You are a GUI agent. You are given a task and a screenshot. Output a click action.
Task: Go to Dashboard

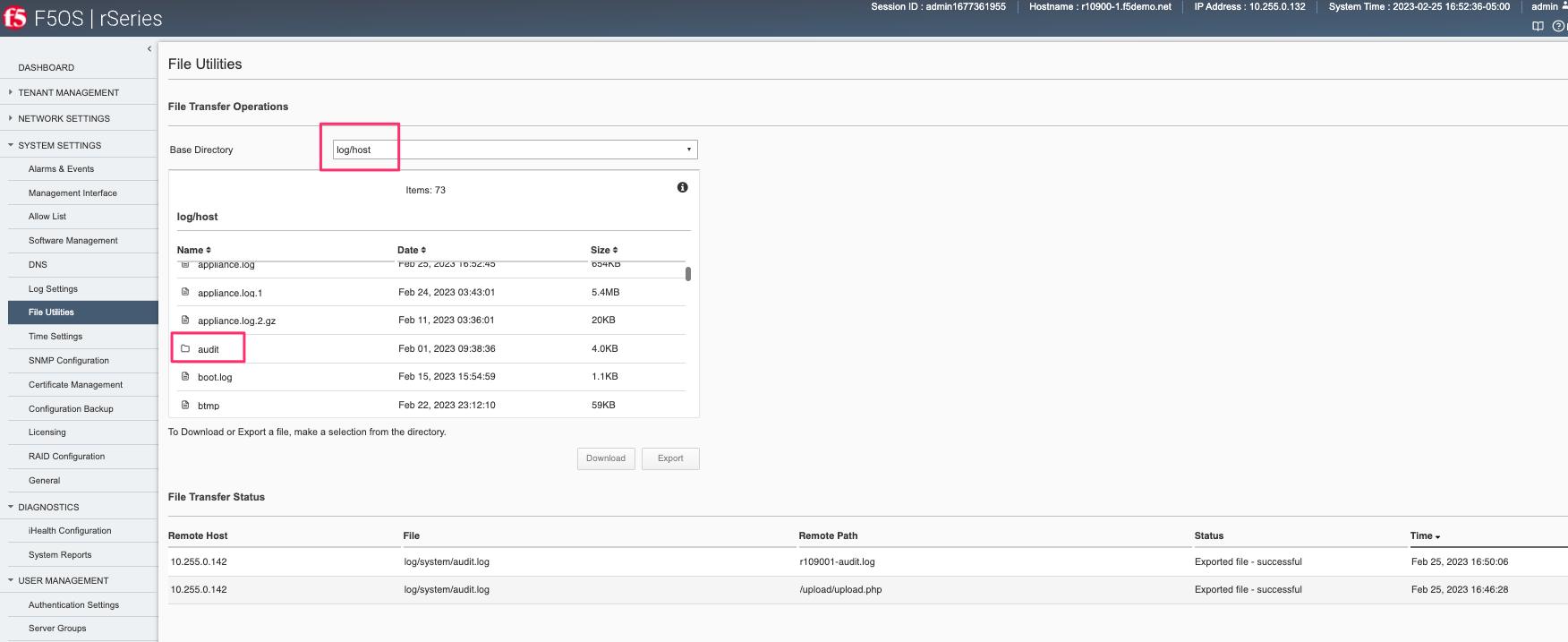pyautogui.click(x=47, y=67)
